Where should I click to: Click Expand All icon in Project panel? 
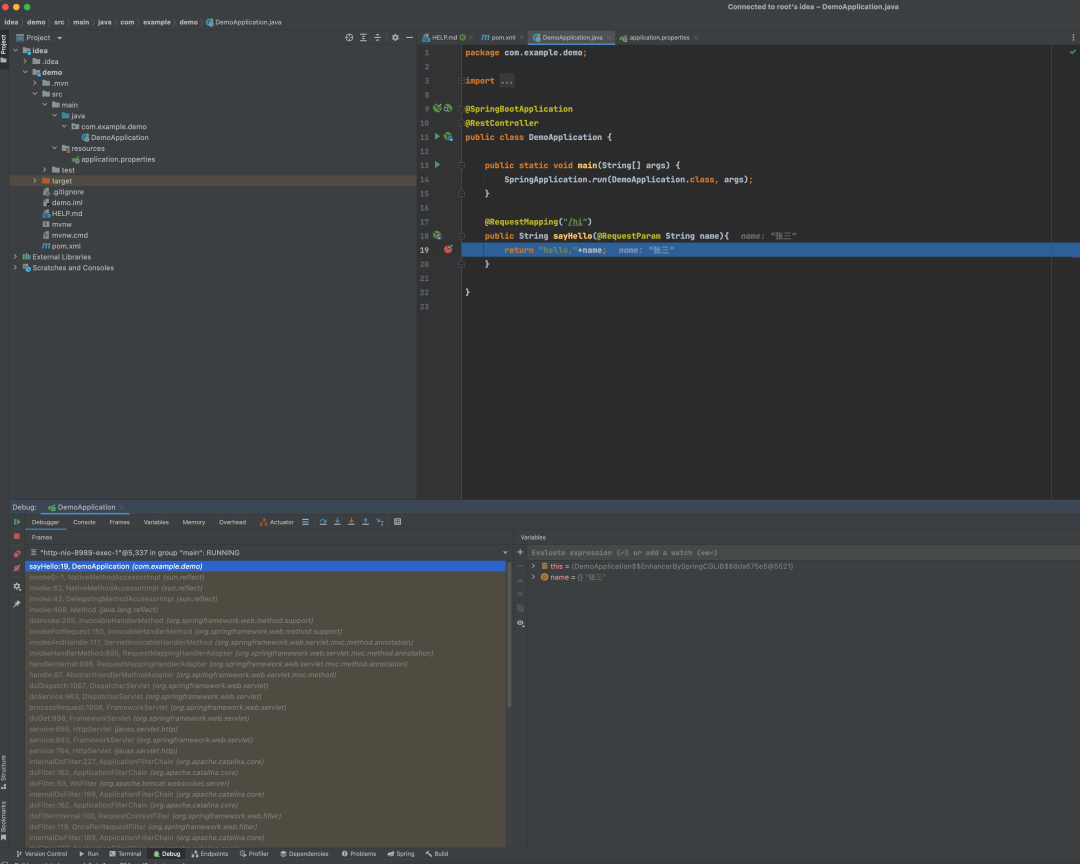click(364, 38)
